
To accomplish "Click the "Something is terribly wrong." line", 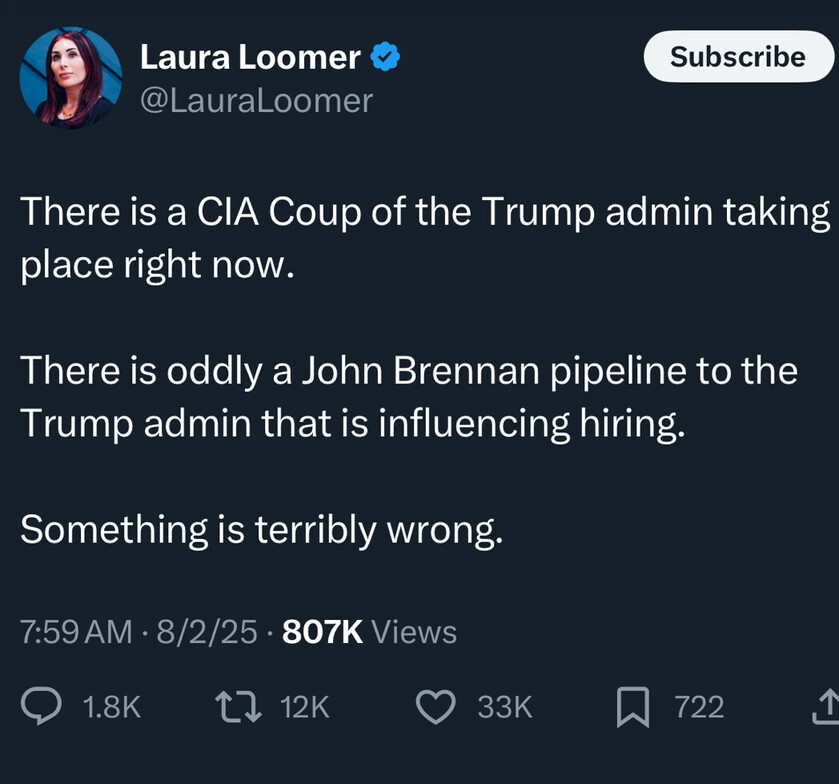I will pyautogui.click(x=261, y=529).
